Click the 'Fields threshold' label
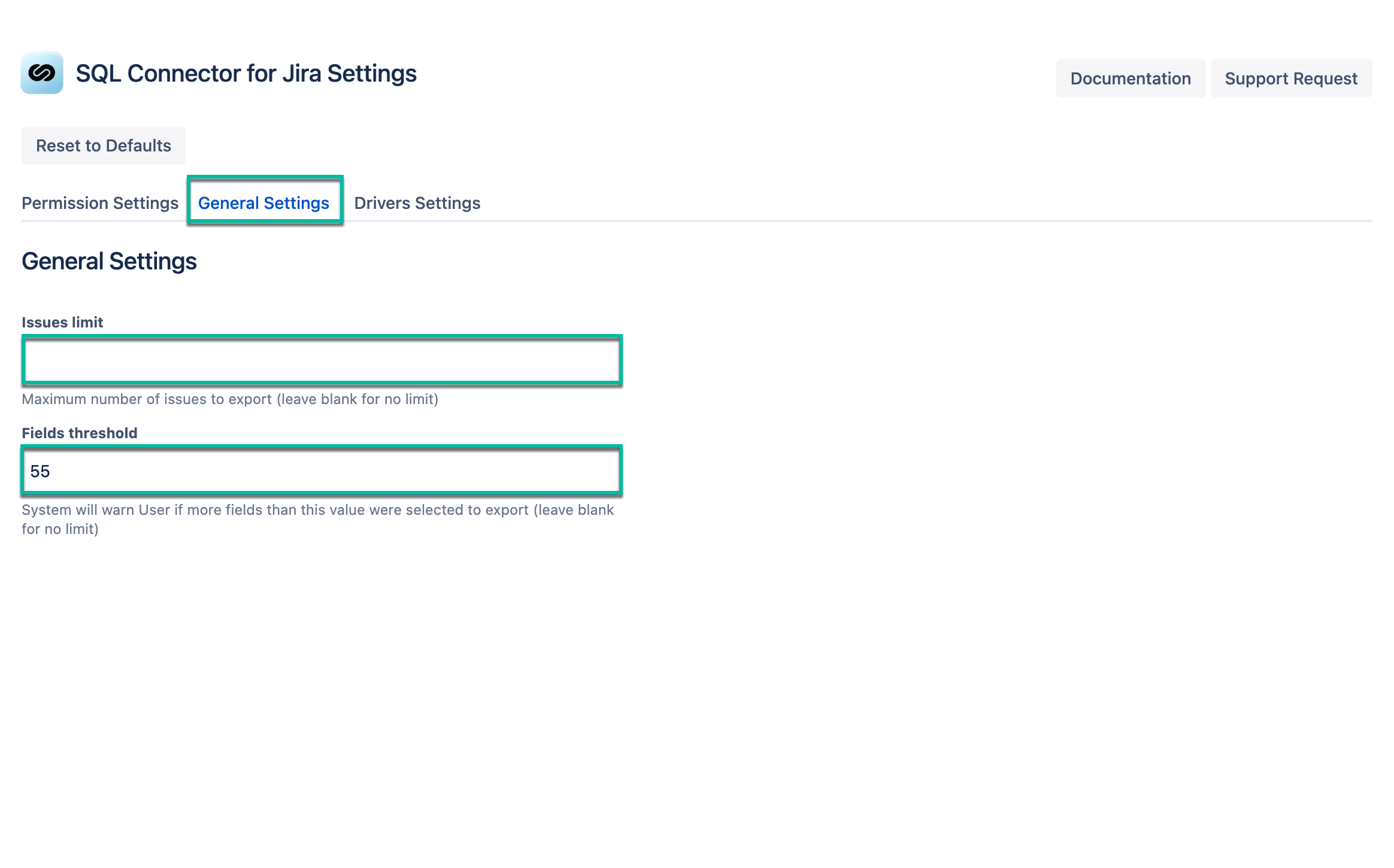The image size is (1394, 868). click(80, 433)
